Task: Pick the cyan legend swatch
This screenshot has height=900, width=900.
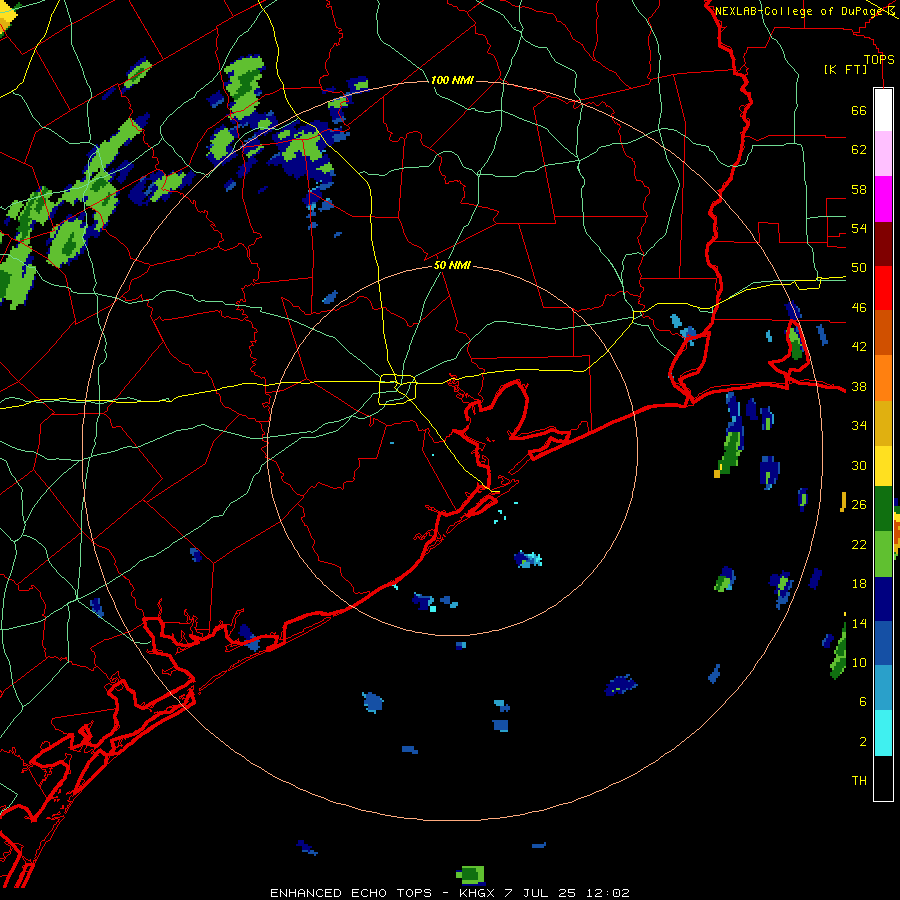Action: click(x=883, y=733)
